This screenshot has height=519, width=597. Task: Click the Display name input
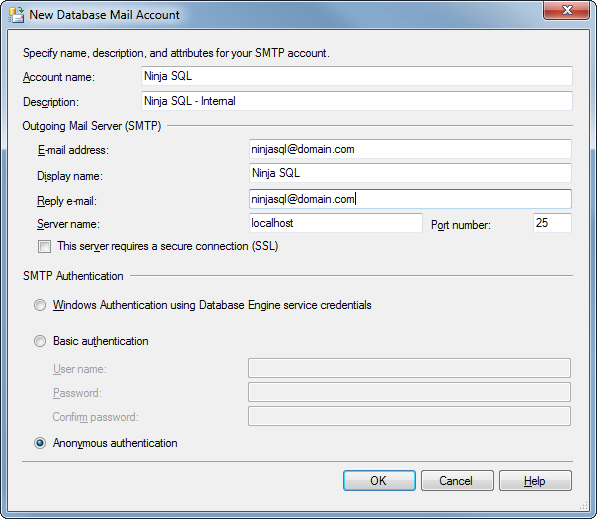[410, 173]
